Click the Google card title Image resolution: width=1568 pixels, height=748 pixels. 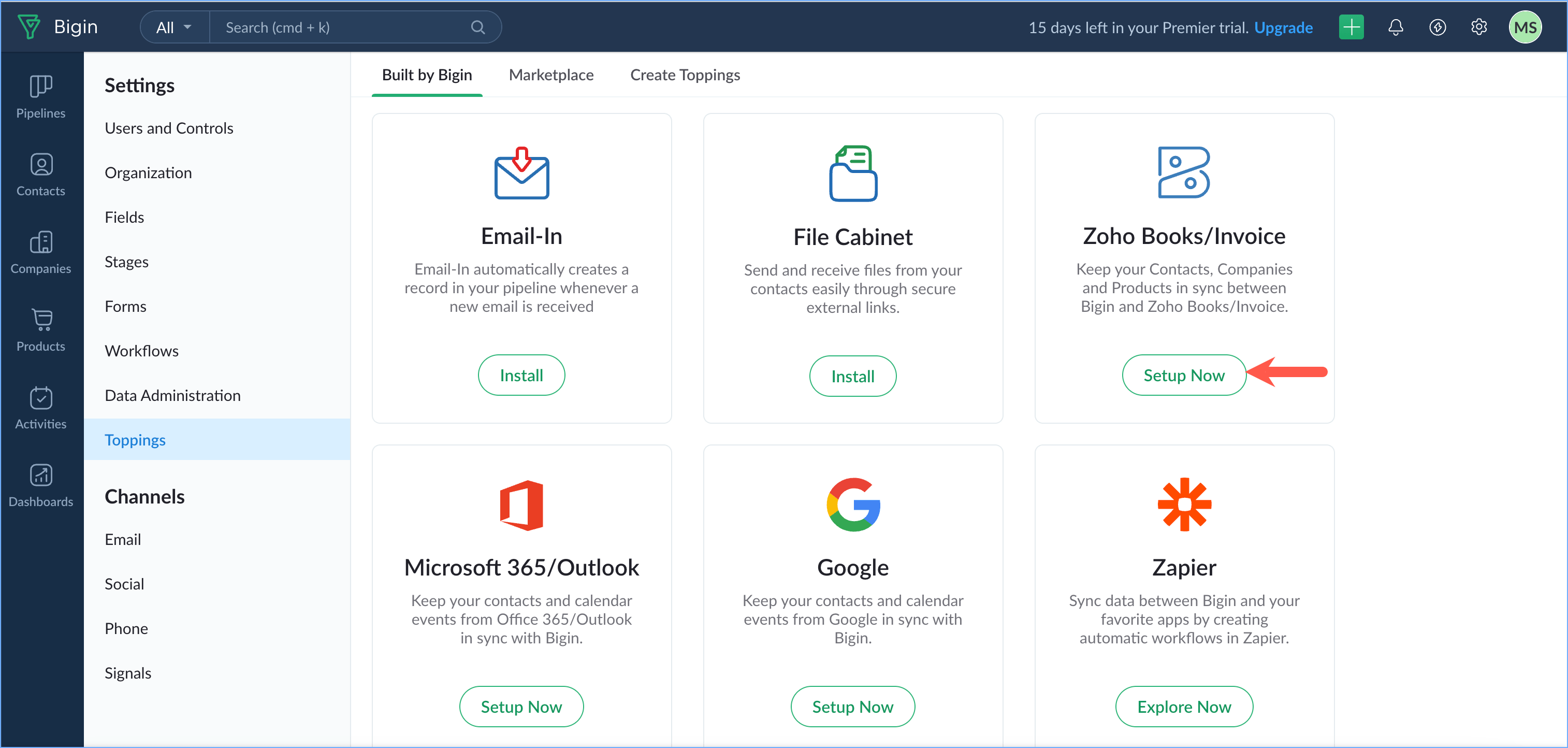(853, 567)
